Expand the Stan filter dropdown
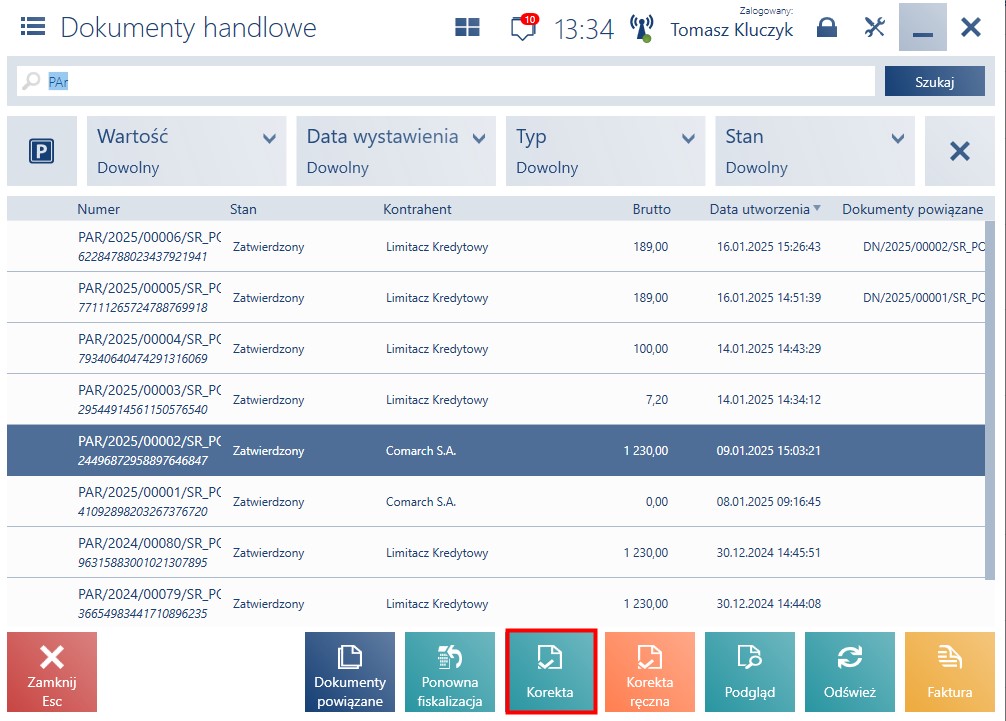Viewport: 1006px width, 721px height. click(x=815, y=151)
